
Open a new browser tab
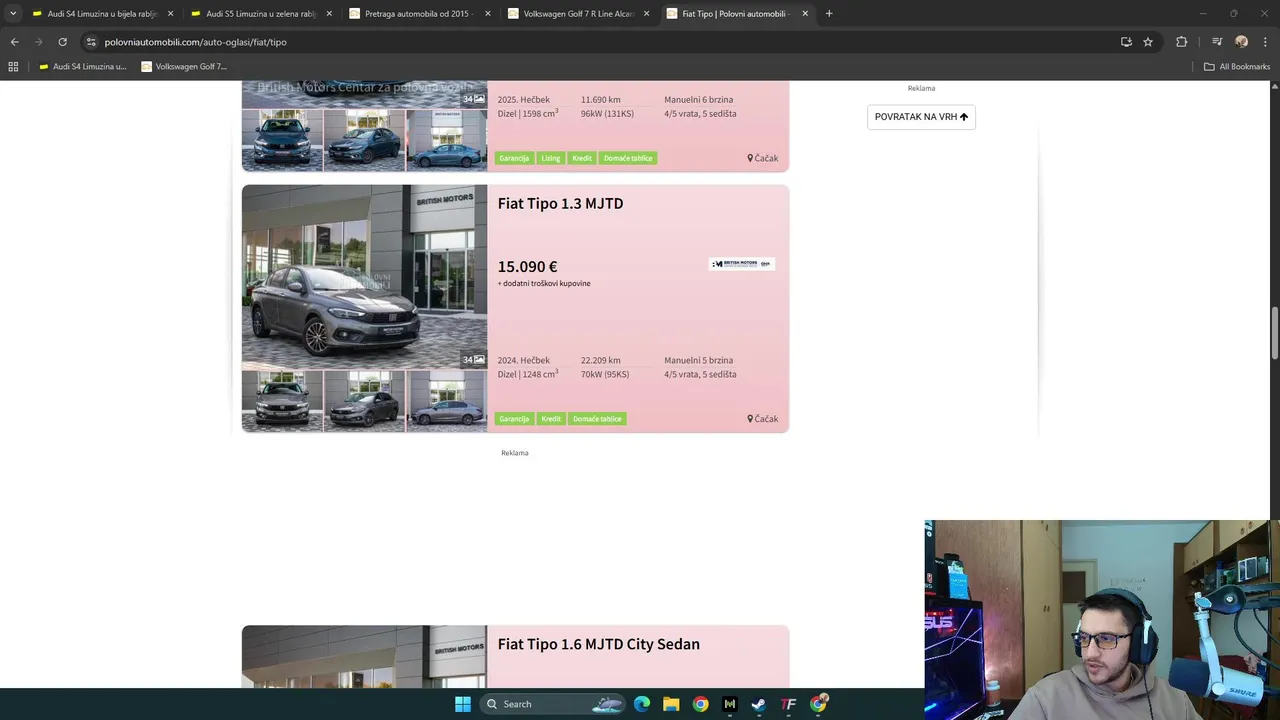[829, 14]
